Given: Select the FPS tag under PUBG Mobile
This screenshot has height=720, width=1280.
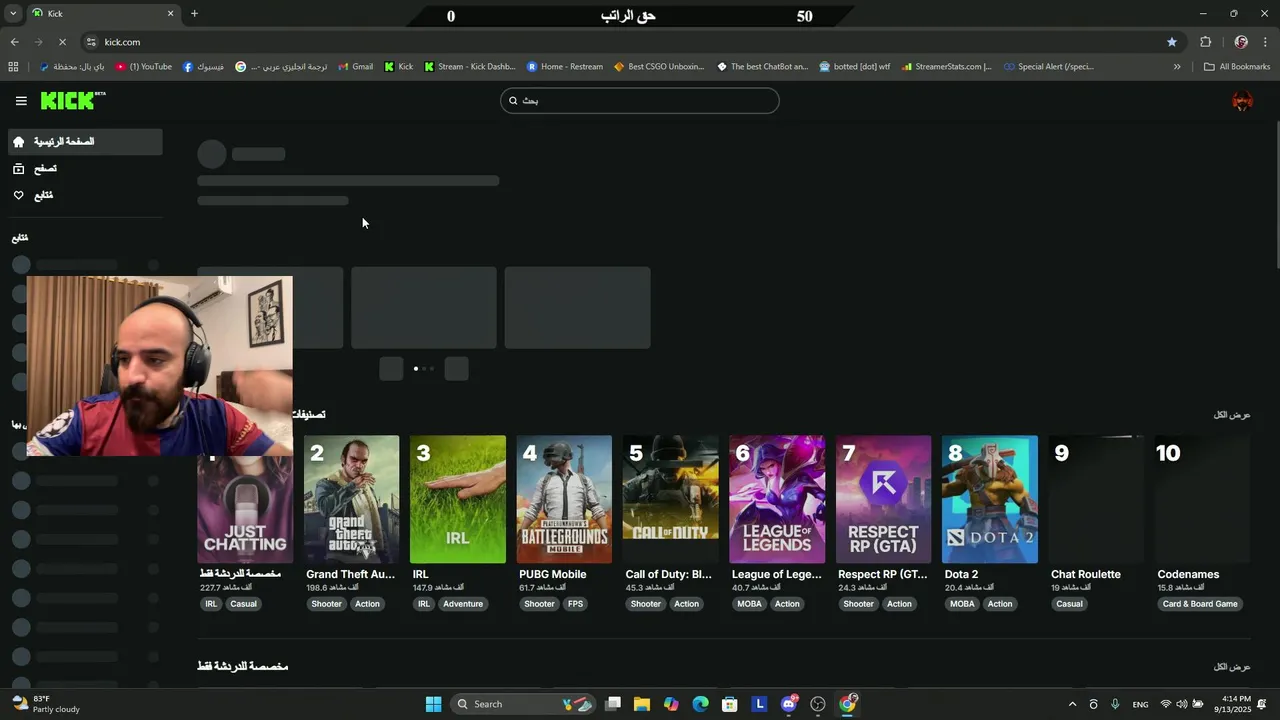Looking at the screenshot, I should [575, 604].
